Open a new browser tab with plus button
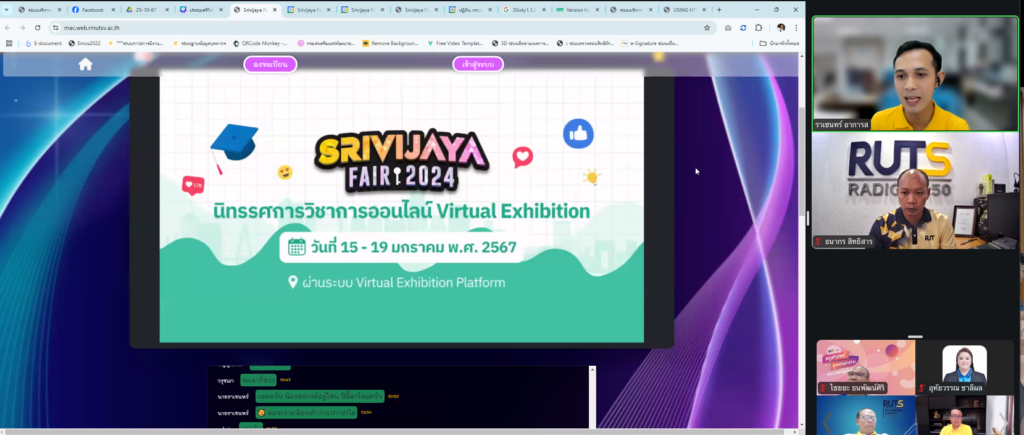1024x435 pixels. pyautogui.click(x=720, y=10)
